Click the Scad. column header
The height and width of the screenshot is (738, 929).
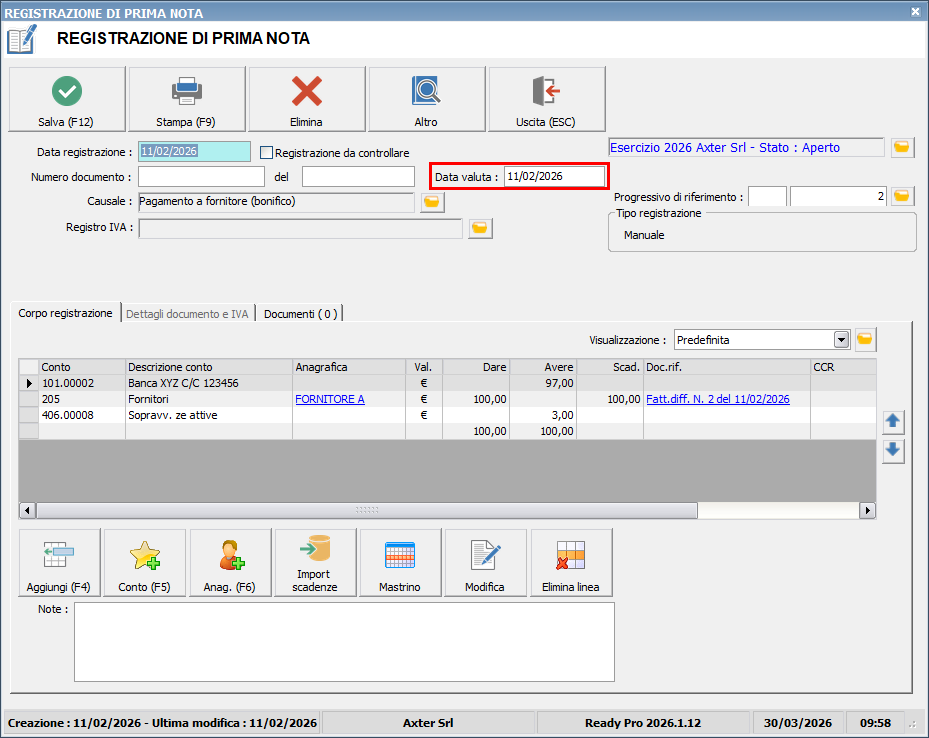(610, 367)
